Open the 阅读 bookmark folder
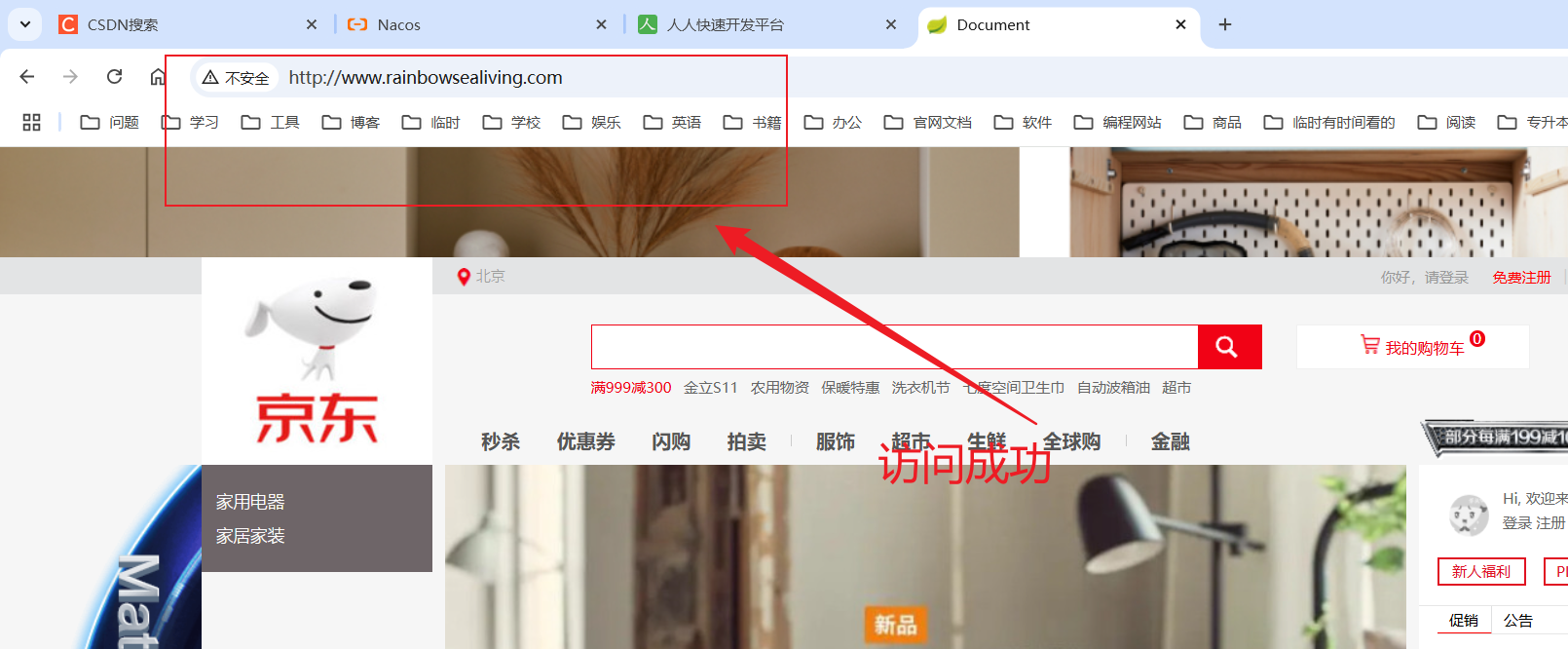This screenshot has width=1568, height=649. tap(1446, 122)
